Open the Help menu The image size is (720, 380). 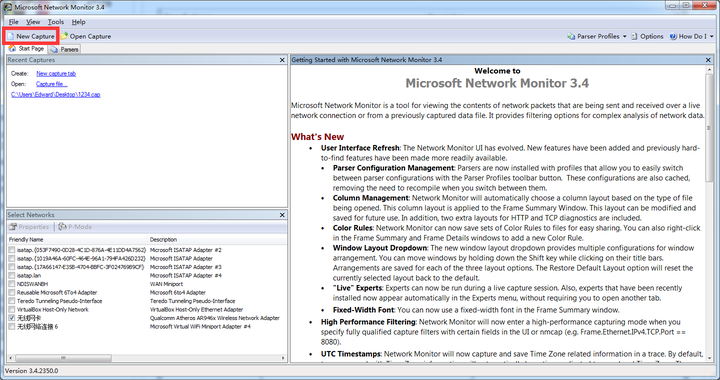tap(79, 22)
